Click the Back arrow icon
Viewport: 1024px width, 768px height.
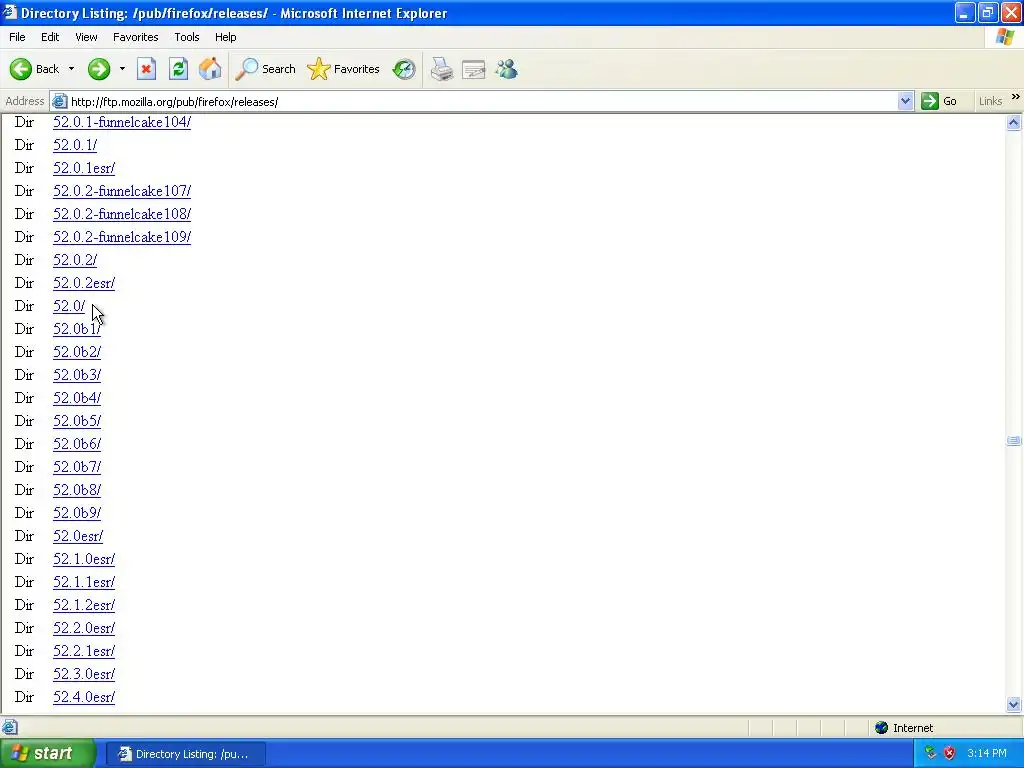[20, 69]
